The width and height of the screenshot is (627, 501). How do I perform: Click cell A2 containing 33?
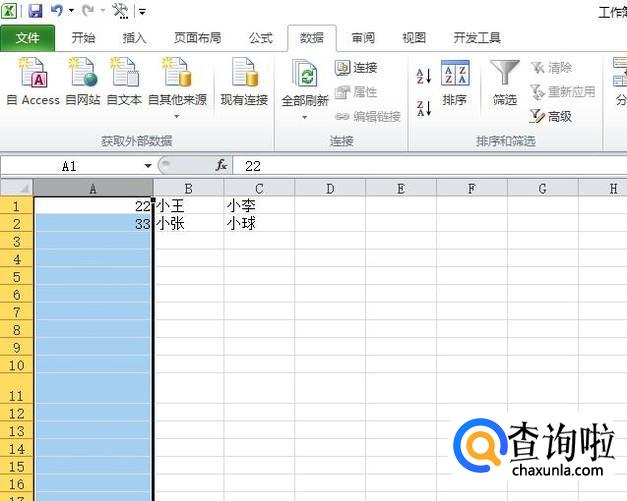pyautogui.click(x=94, y=224)
